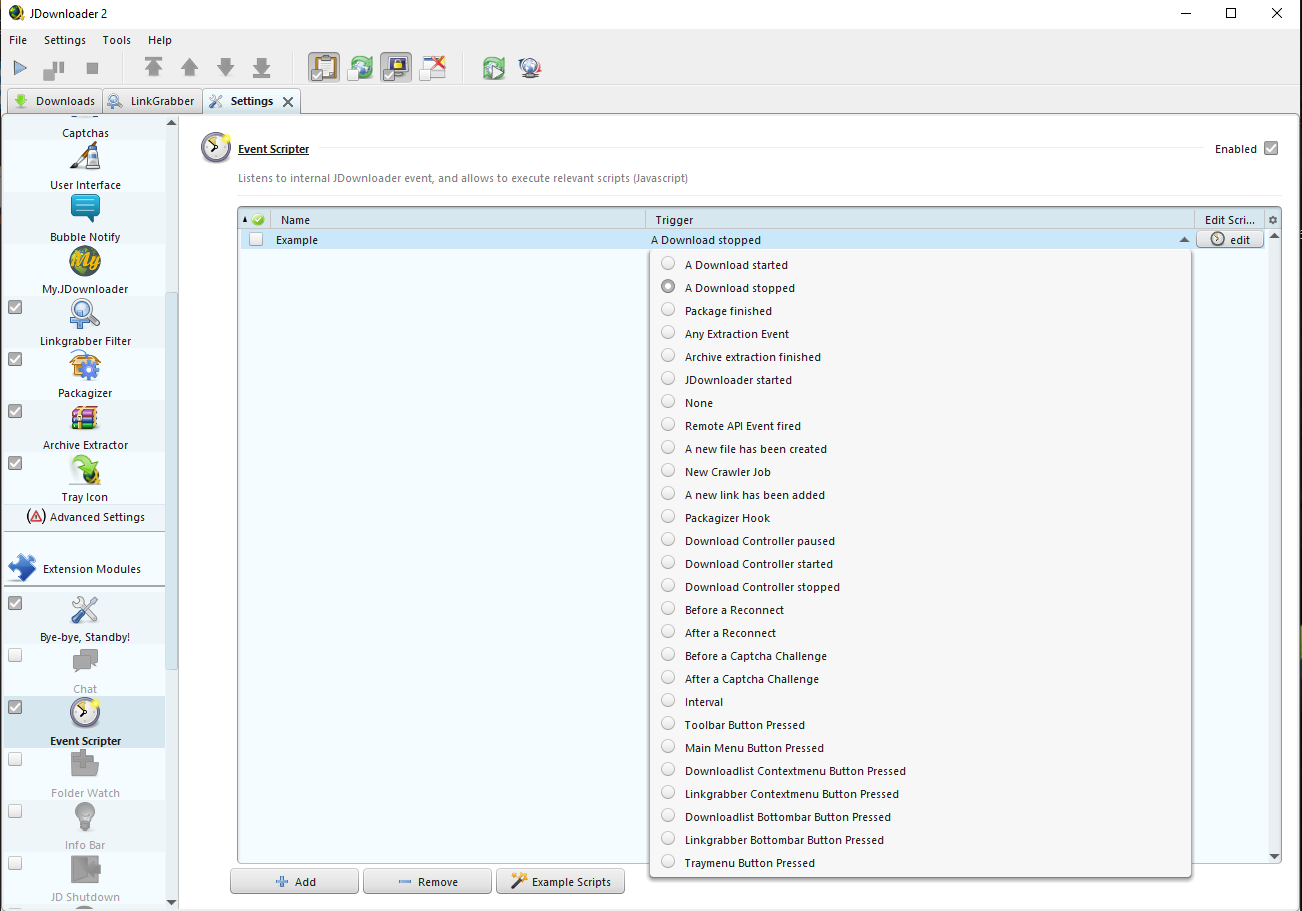Select "Archive extraction finished" trigger

[920, 357]
